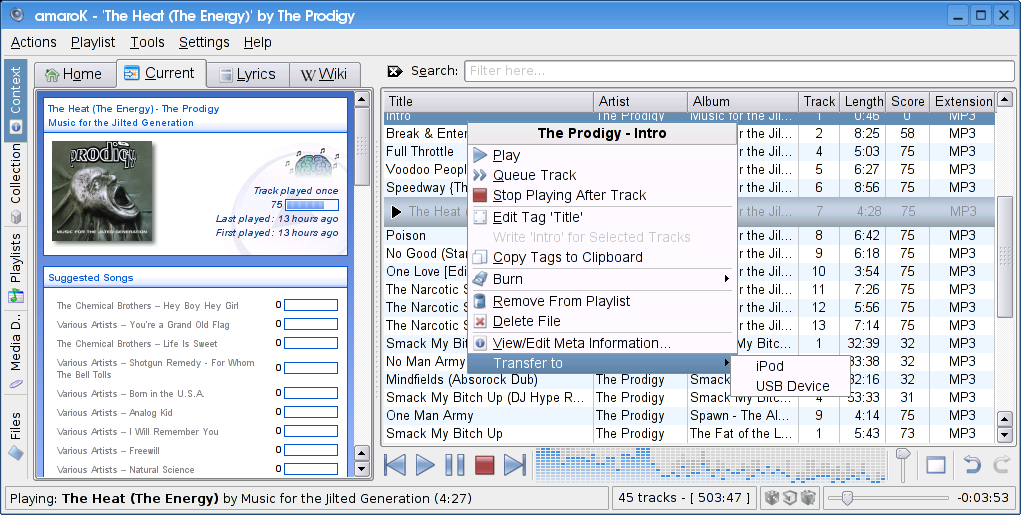Open the Tools menu
Image resolution: width=1021 pixels, height=515 pixels.
[147, 42]
